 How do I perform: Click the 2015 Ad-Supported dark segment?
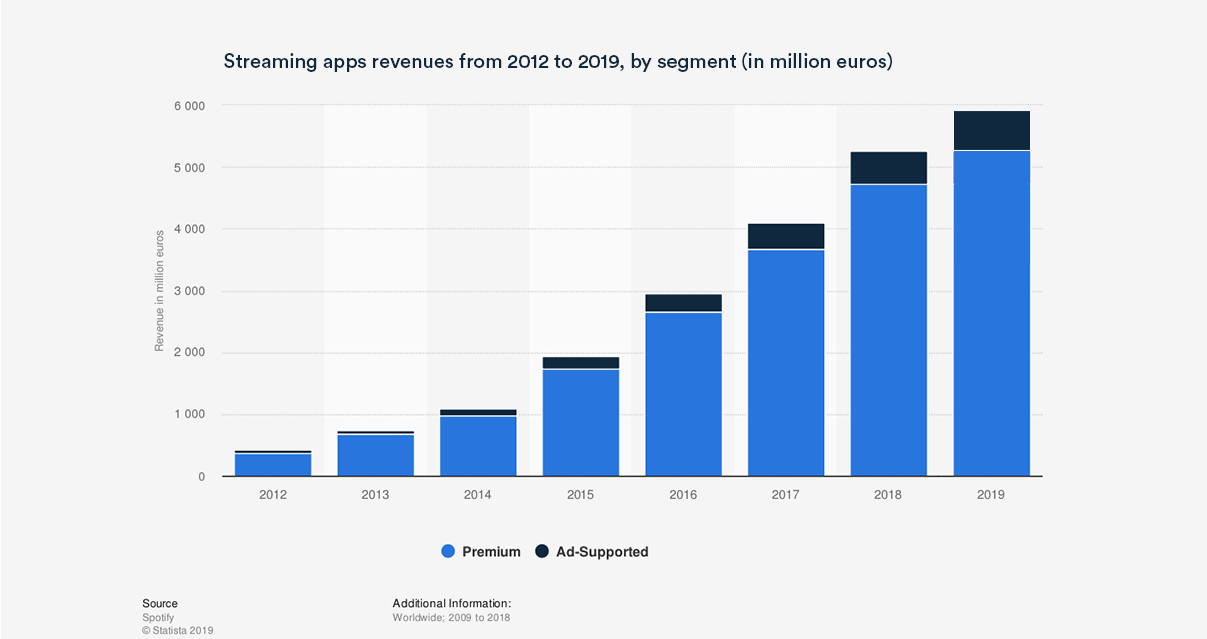tap(581, 363)
